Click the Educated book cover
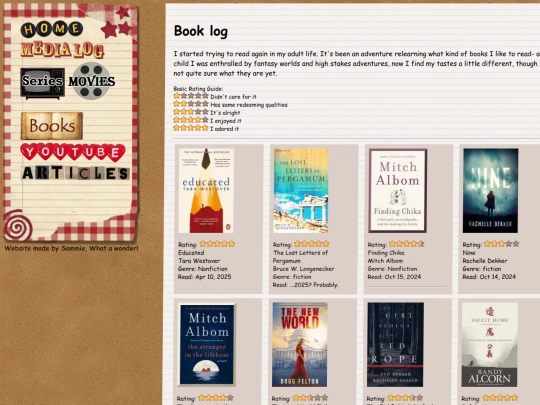This screenshot has height=405, width=540. click(206, 190)
